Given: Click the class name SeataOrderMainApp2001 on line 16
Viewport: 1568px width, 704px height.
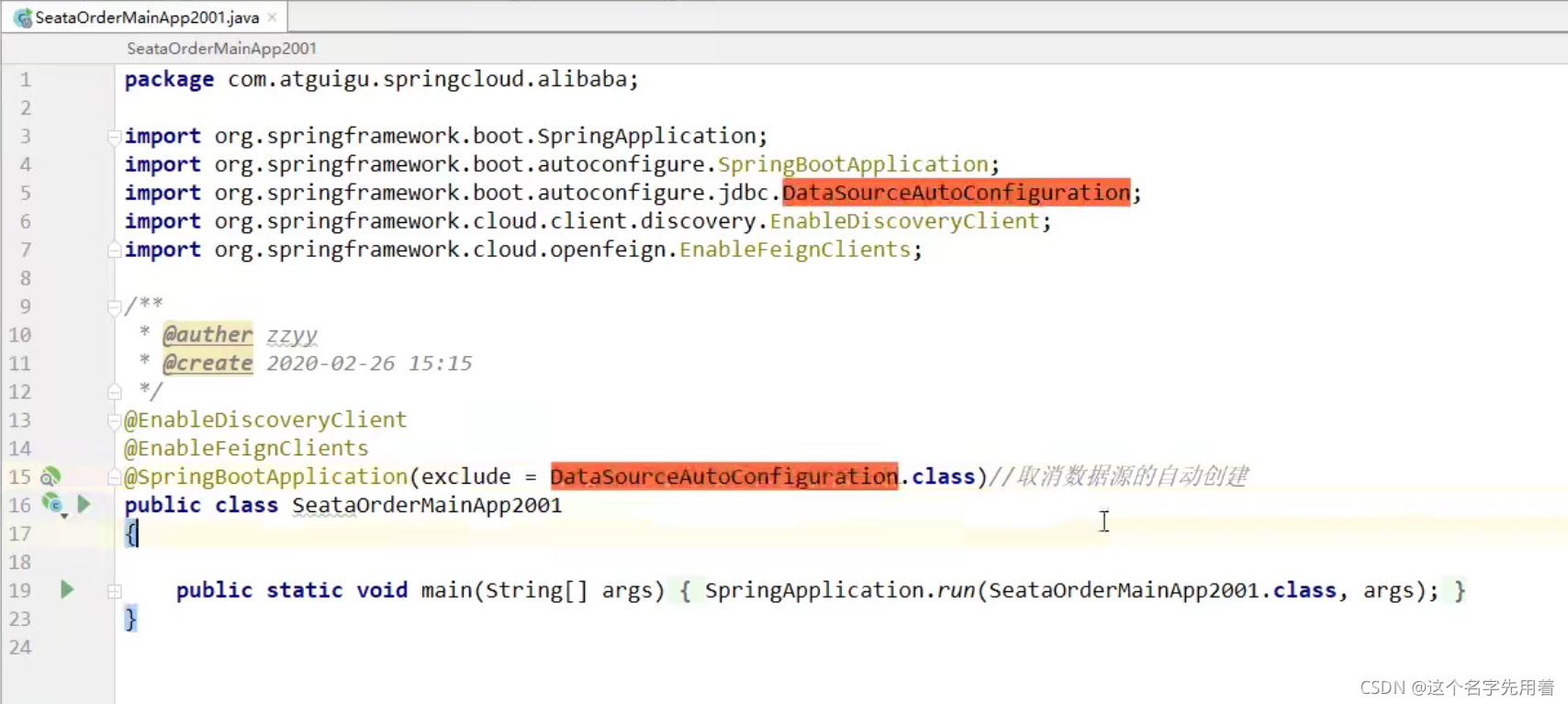Looking at the screenshot, I should 427,505.
